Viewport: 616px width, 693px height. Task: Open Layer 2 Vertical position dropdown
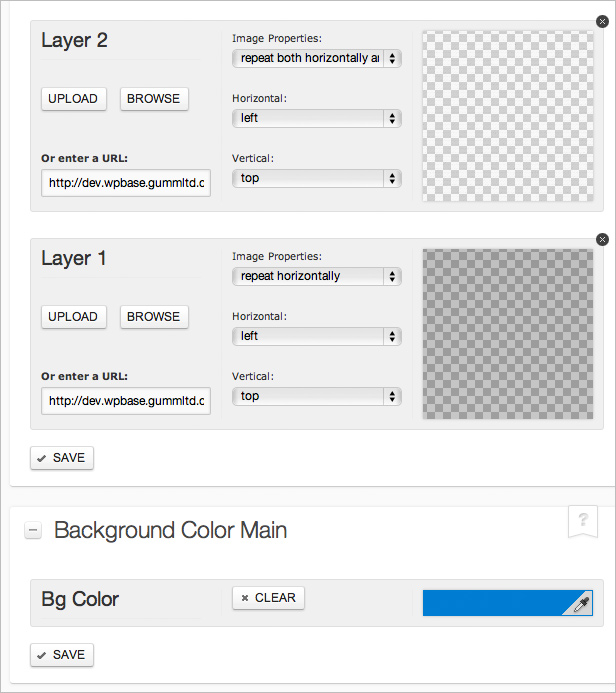pos(316,178)
